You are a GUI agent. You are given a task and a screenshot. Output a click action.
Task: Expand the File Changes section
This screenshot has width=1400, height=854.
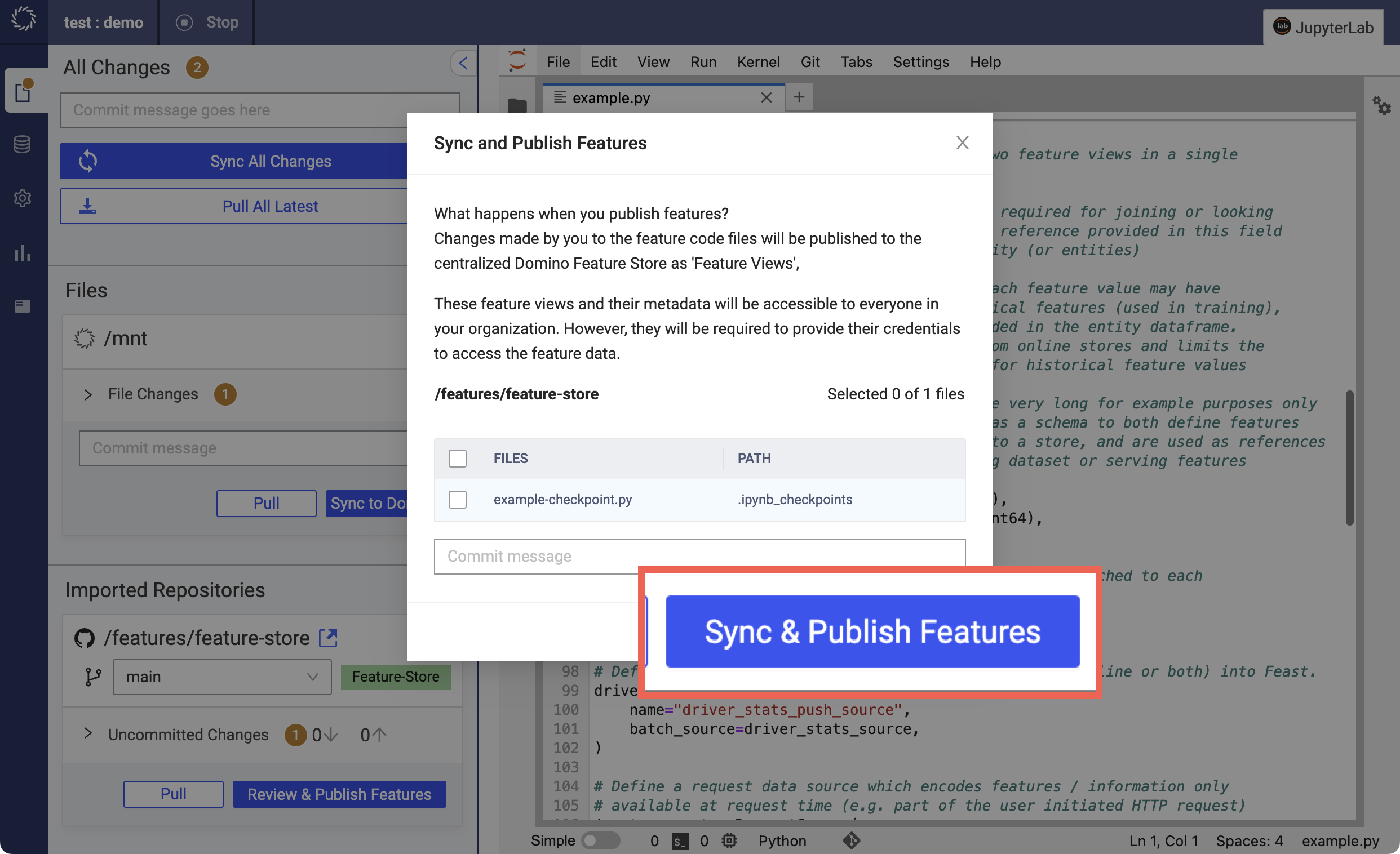pyautogui.click(x=87, y=395)
